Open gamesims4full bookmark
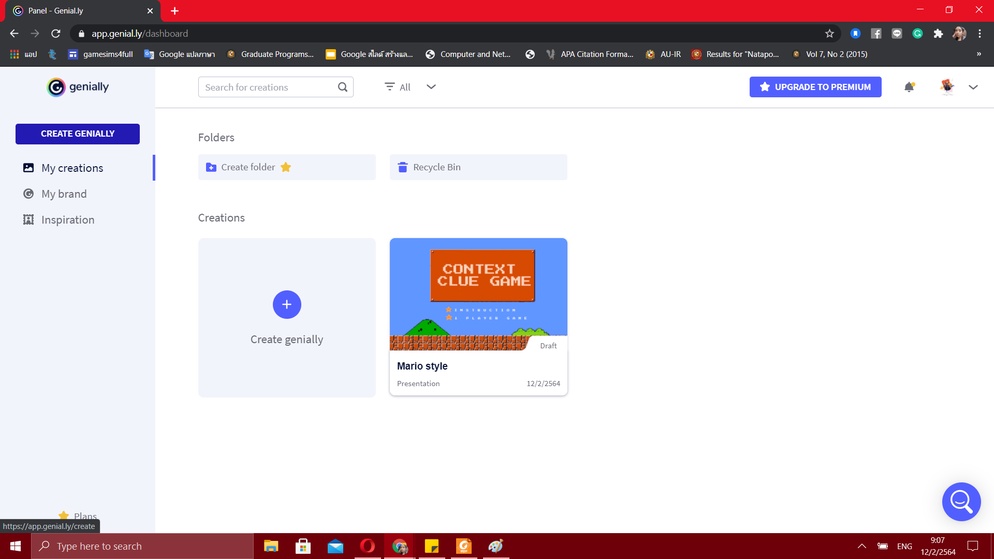Viewport: 994px width, 559px height. click(101, 55)
